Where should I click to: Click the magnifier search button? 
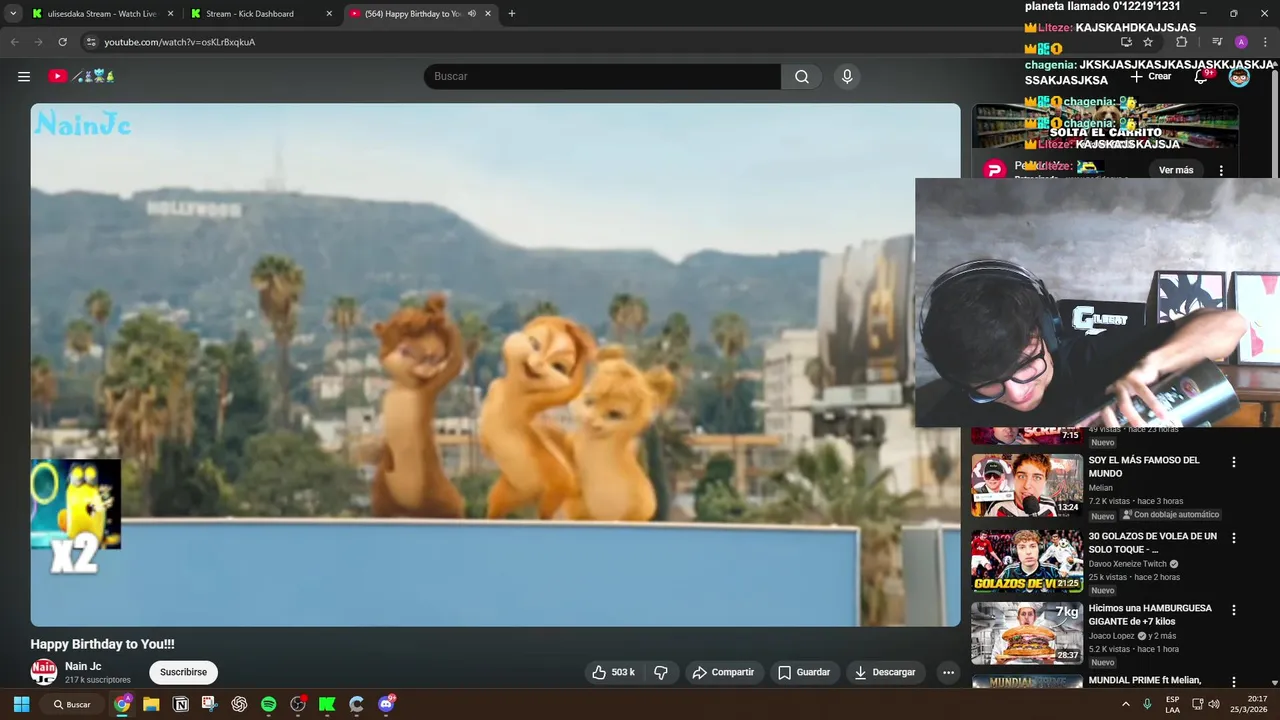(x=802, y=76)
